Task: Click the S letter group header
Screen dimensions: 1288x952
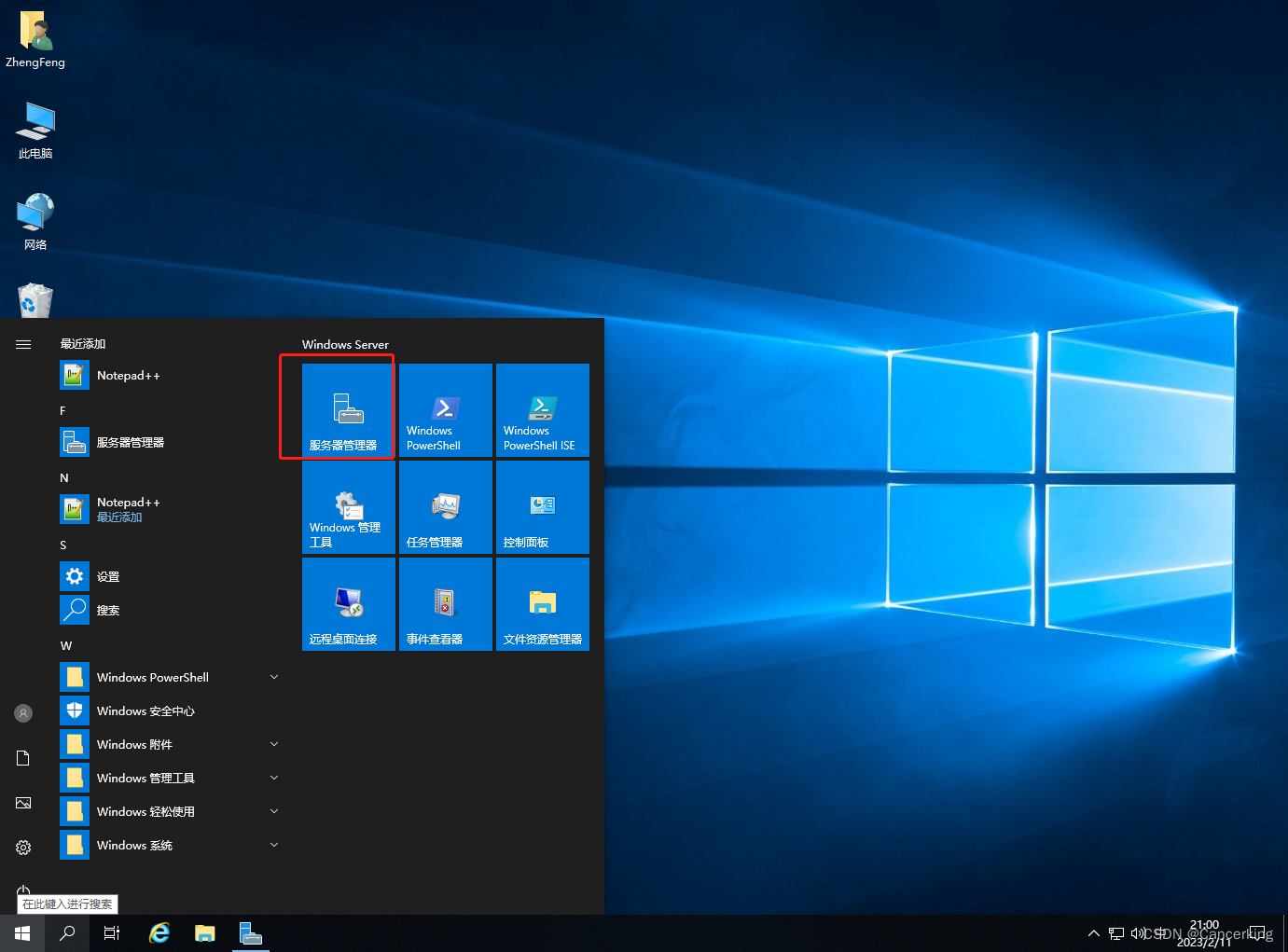Action: (63, 545)
